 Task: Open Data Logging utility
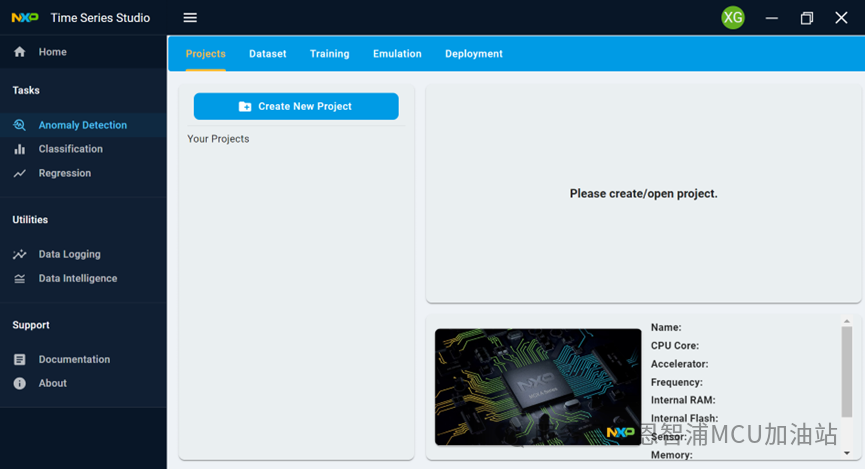click(x=83, y=254)
